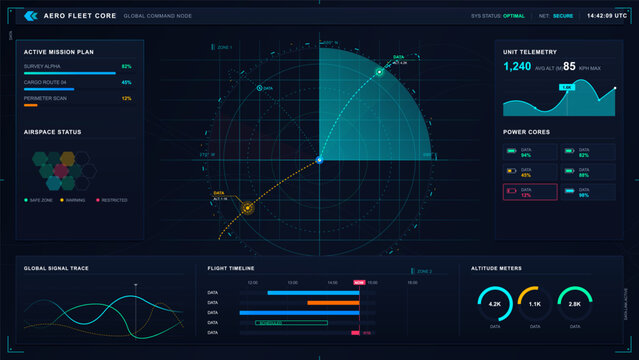Click the Safe Zone green legend dot
The width and height of the screenshot is (639, 360).
(26, 200)
